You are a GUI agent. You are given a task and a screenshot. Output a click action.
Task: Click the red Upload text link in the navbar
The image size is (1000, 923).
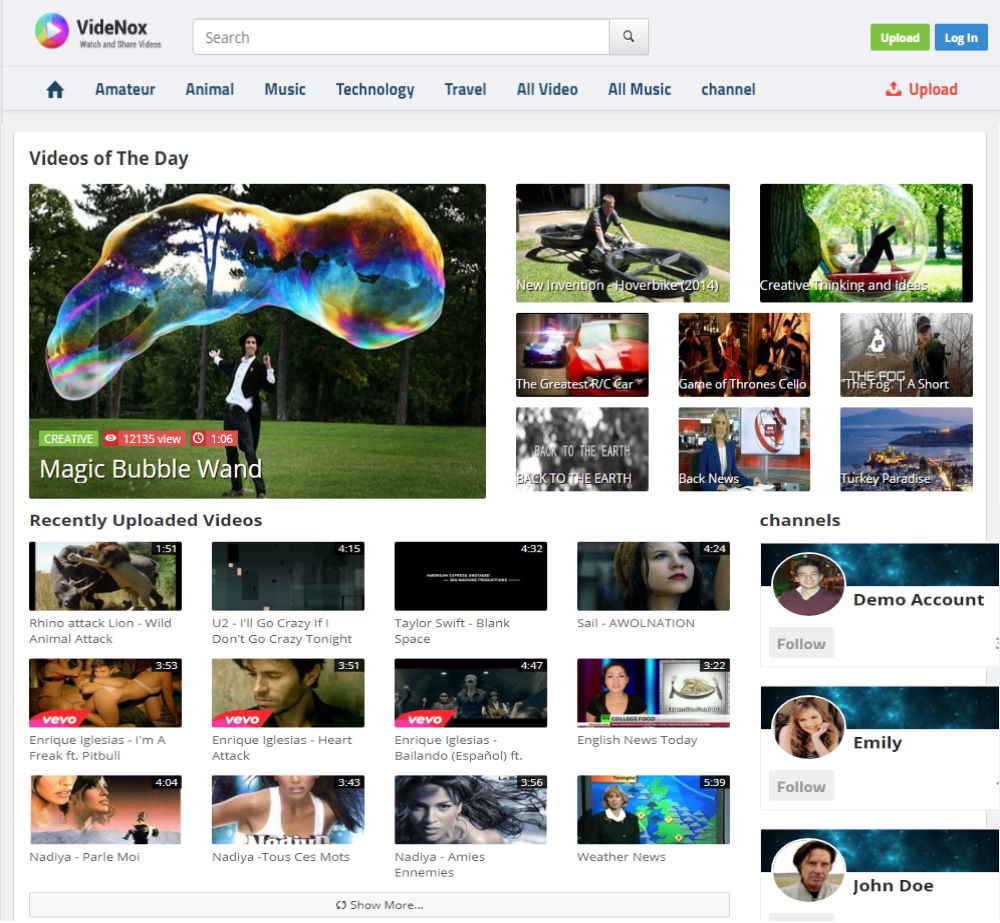[x=933, y=89]
